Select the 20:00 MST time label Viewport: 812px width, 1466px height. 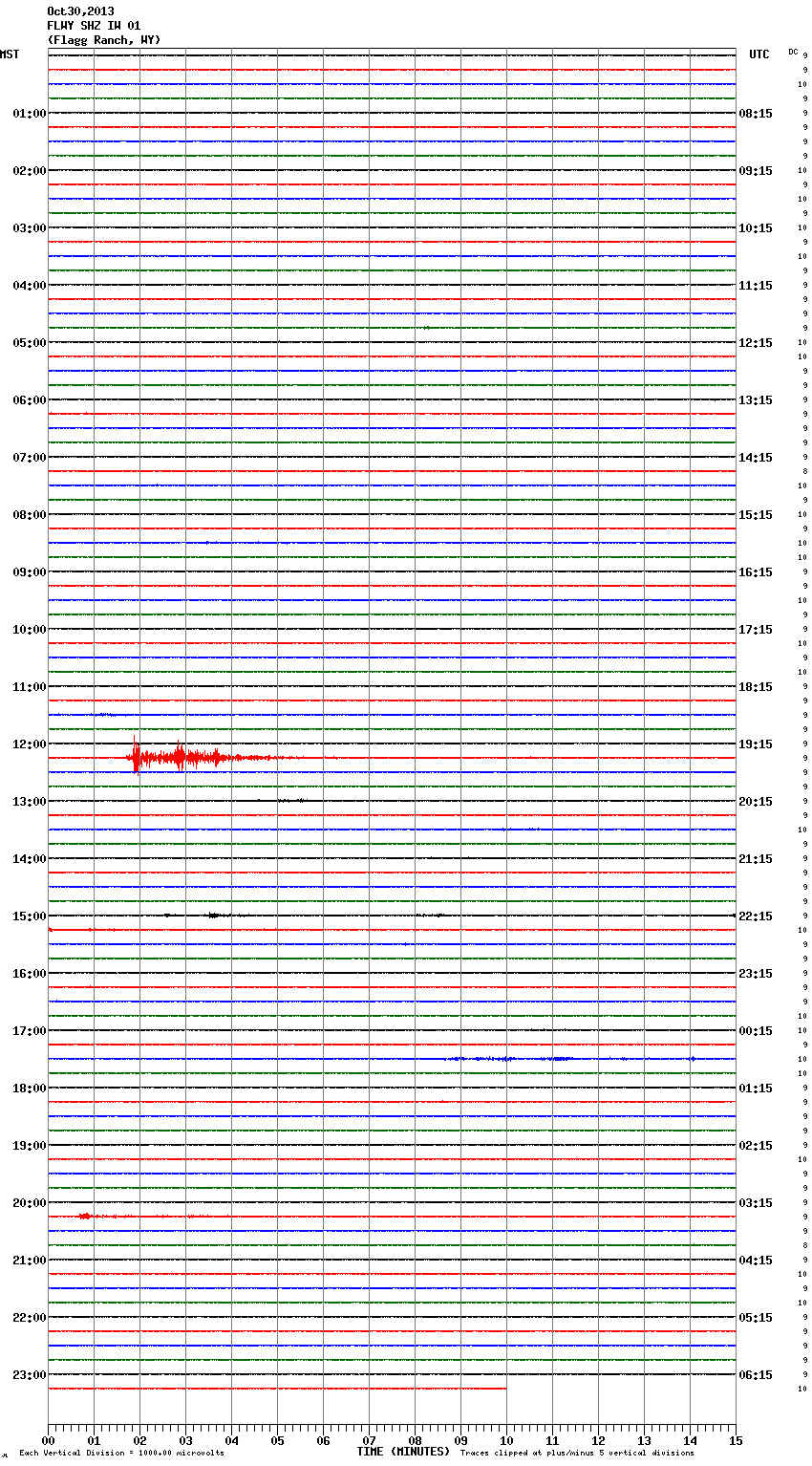tap(30, 1202)
